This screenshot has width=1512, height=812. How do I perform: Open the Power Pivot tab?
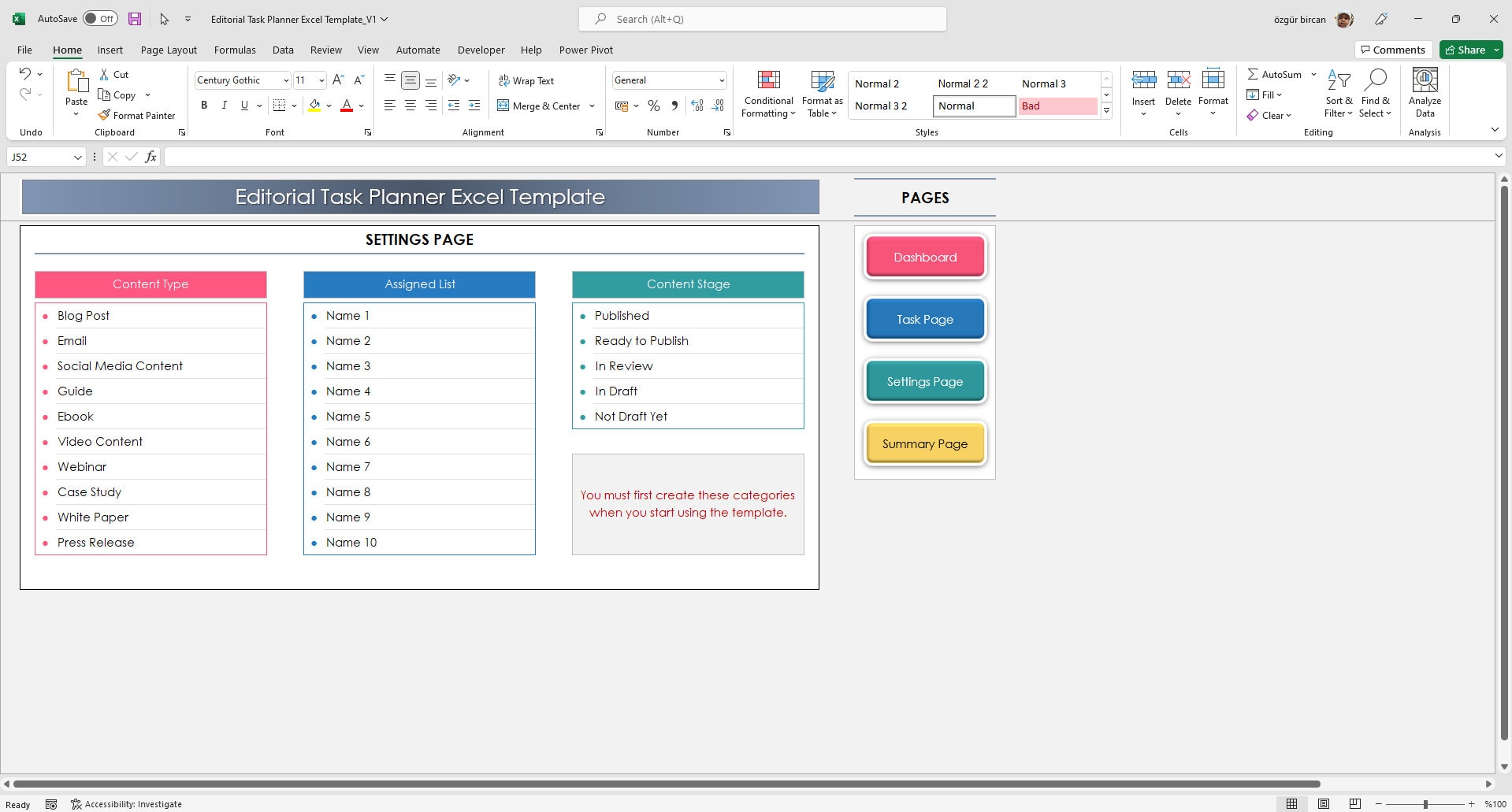click(585, 50)
